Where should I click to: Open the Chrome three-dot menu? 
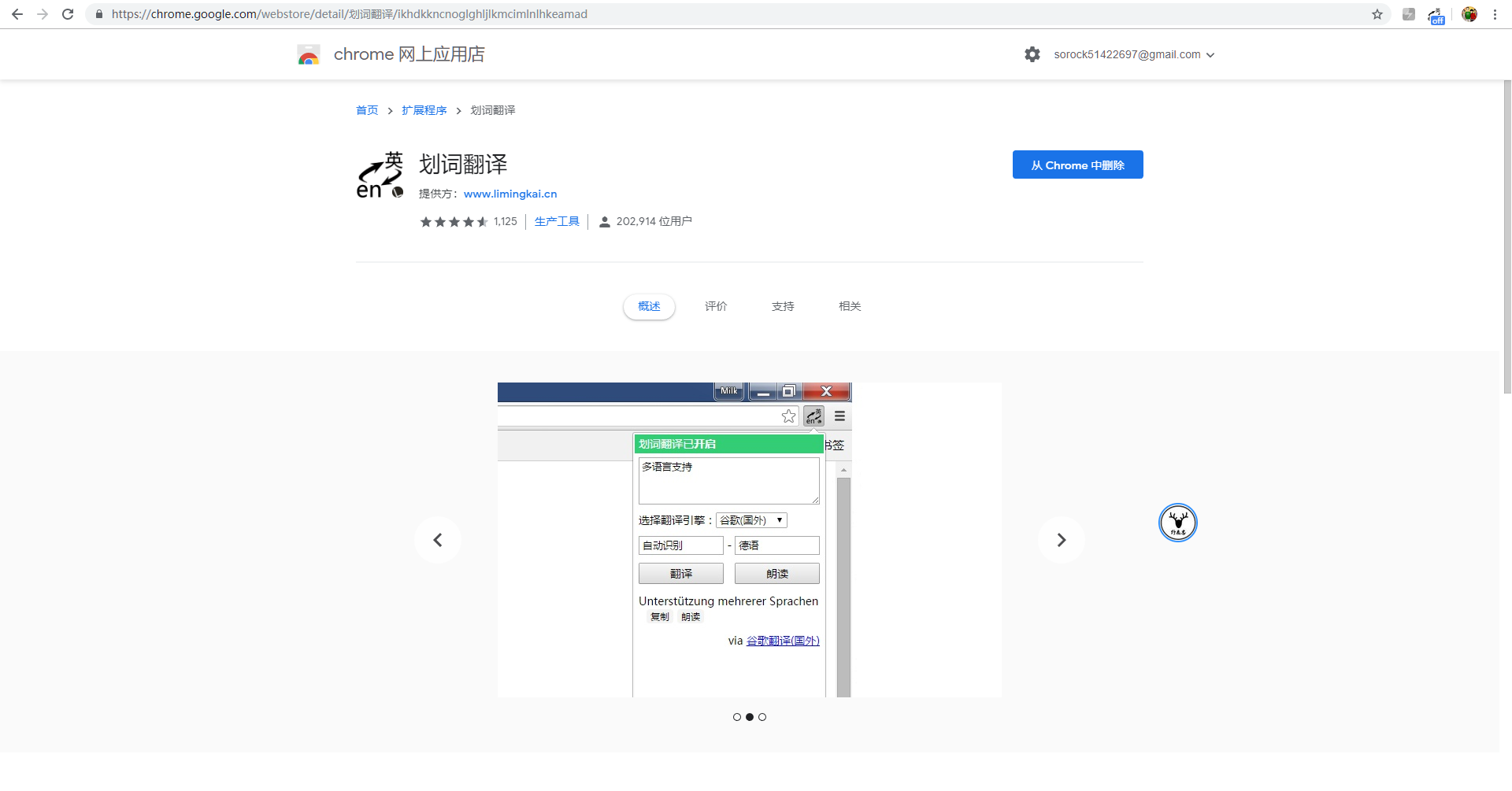[1495, 14]
